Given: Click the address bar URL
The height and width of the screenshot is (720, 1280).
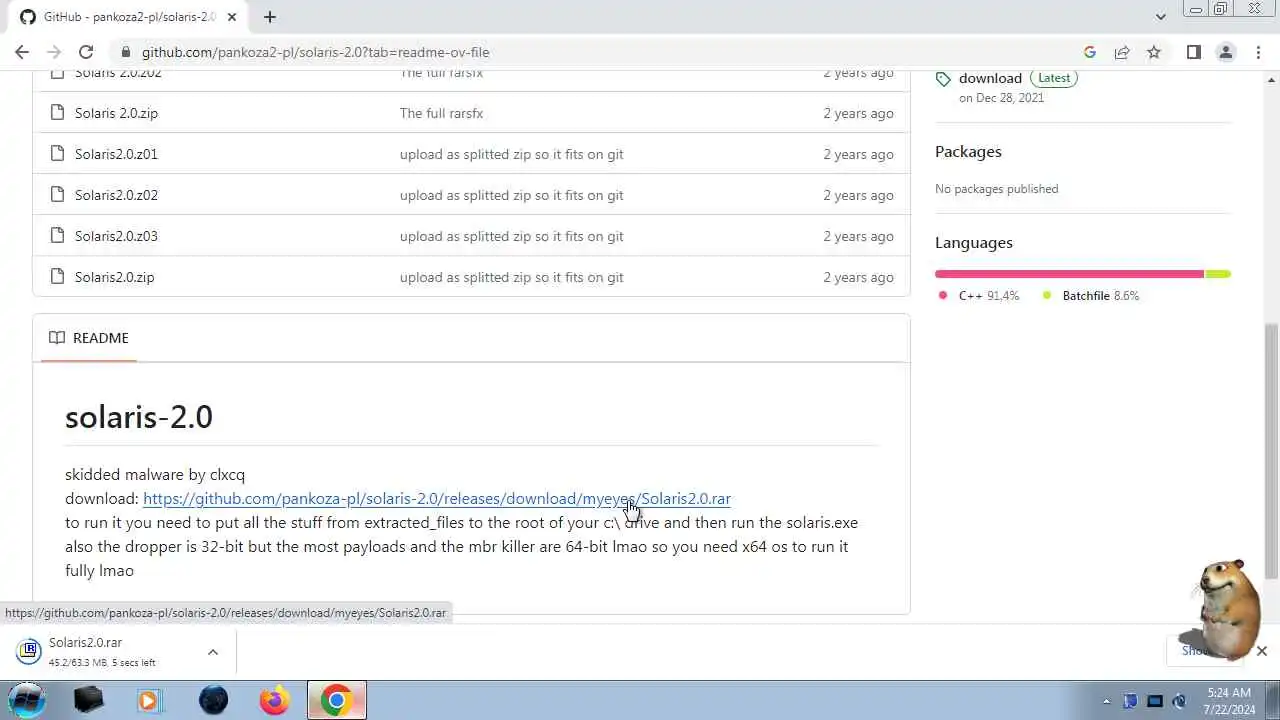Looking at the screenshot, I should tap(315, 52).
